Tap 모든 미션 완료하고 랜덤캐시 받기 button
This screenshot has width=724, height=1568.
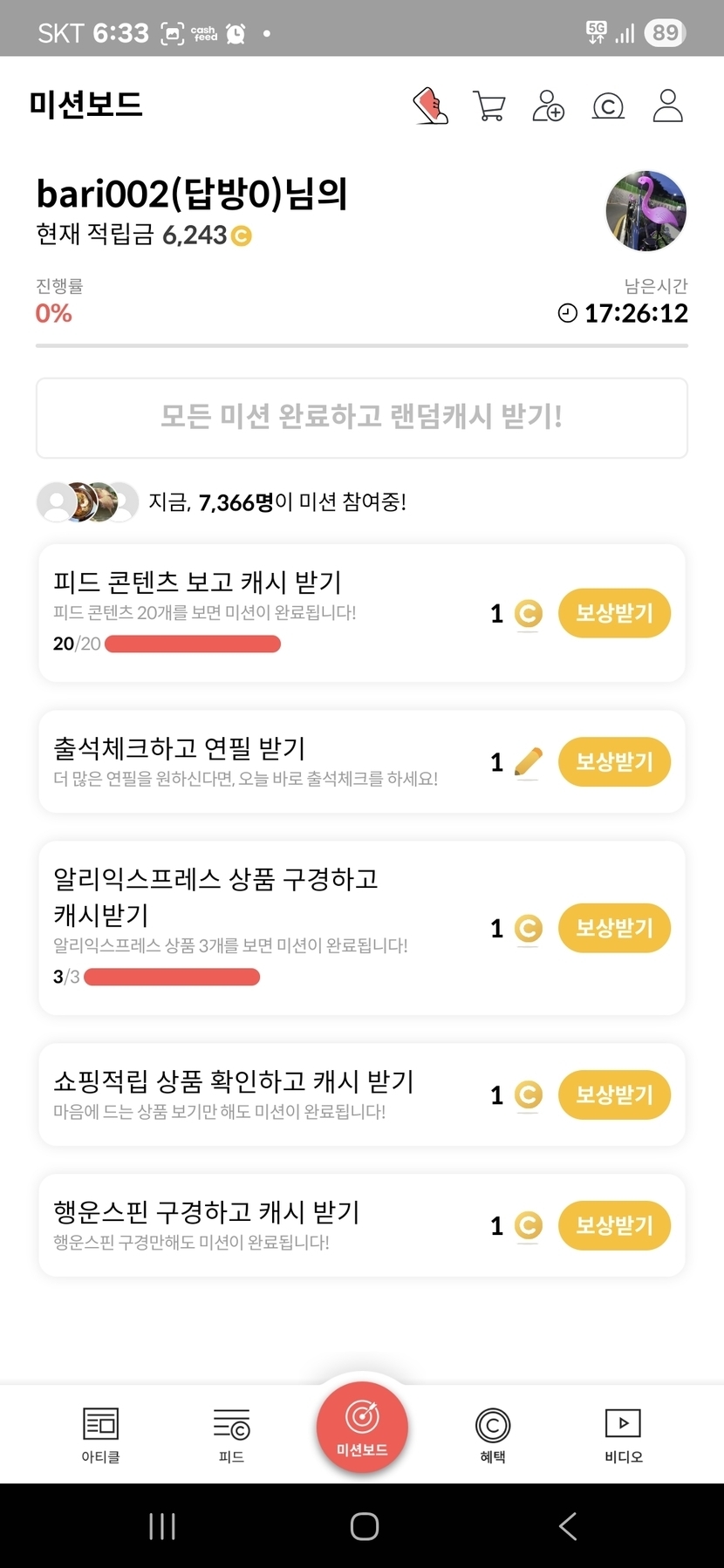(x=362, y=418)
